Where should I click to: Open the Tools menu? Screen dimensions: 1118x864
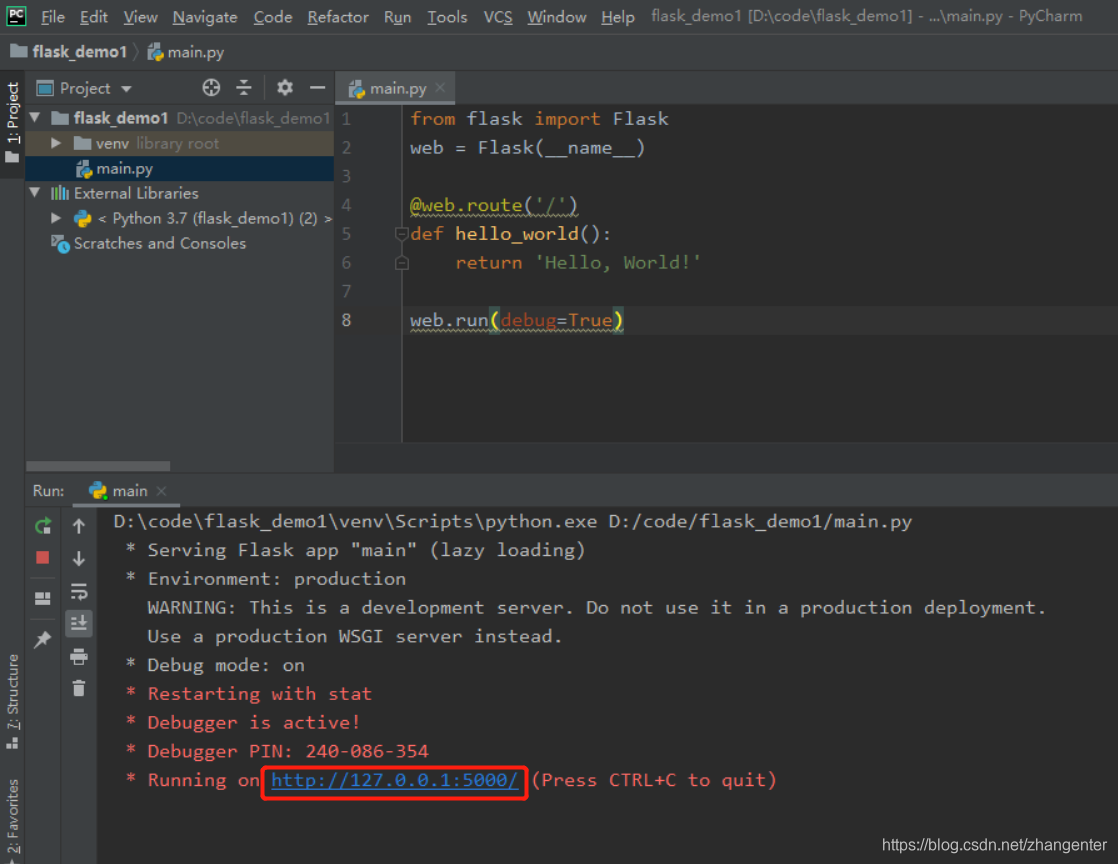pos(447,16)
